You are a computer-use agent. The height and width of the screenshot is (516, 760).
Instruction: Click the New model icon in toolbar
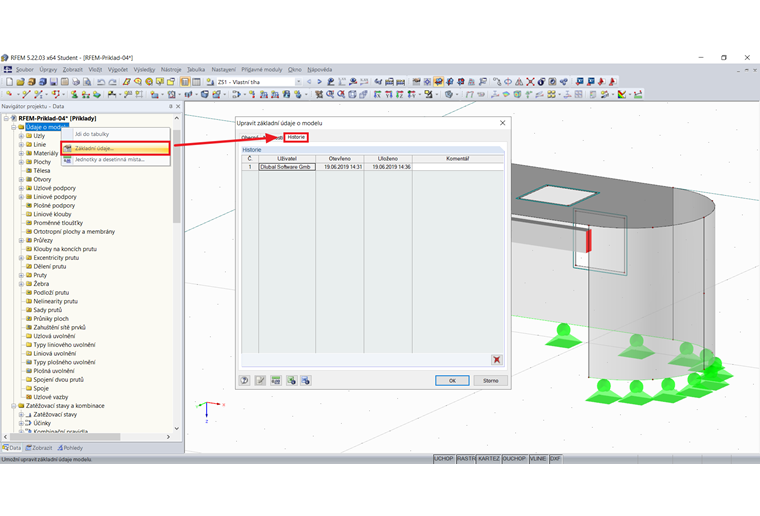click(x=9, y=82)
